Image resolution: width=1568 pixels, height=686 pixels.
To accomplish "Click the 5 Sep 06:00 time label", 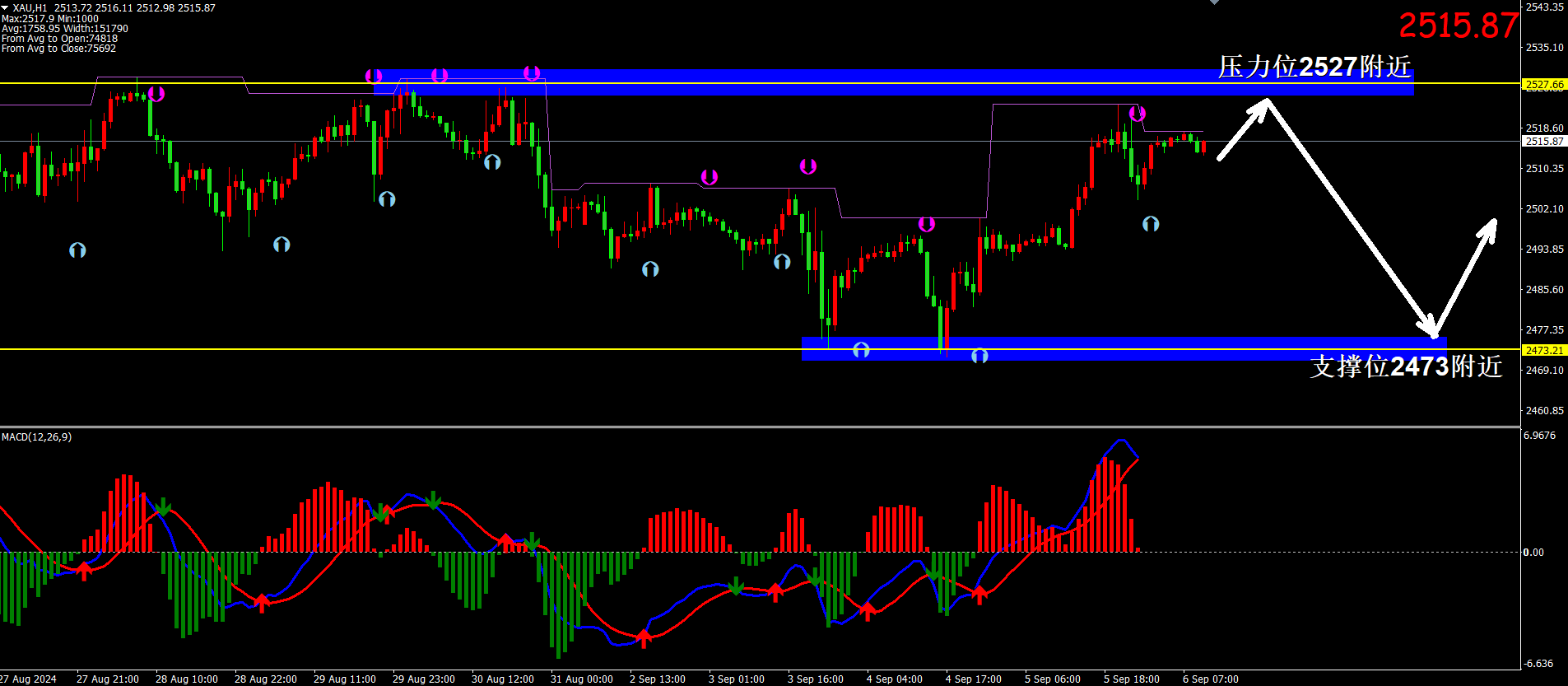I will [1053, 679].
